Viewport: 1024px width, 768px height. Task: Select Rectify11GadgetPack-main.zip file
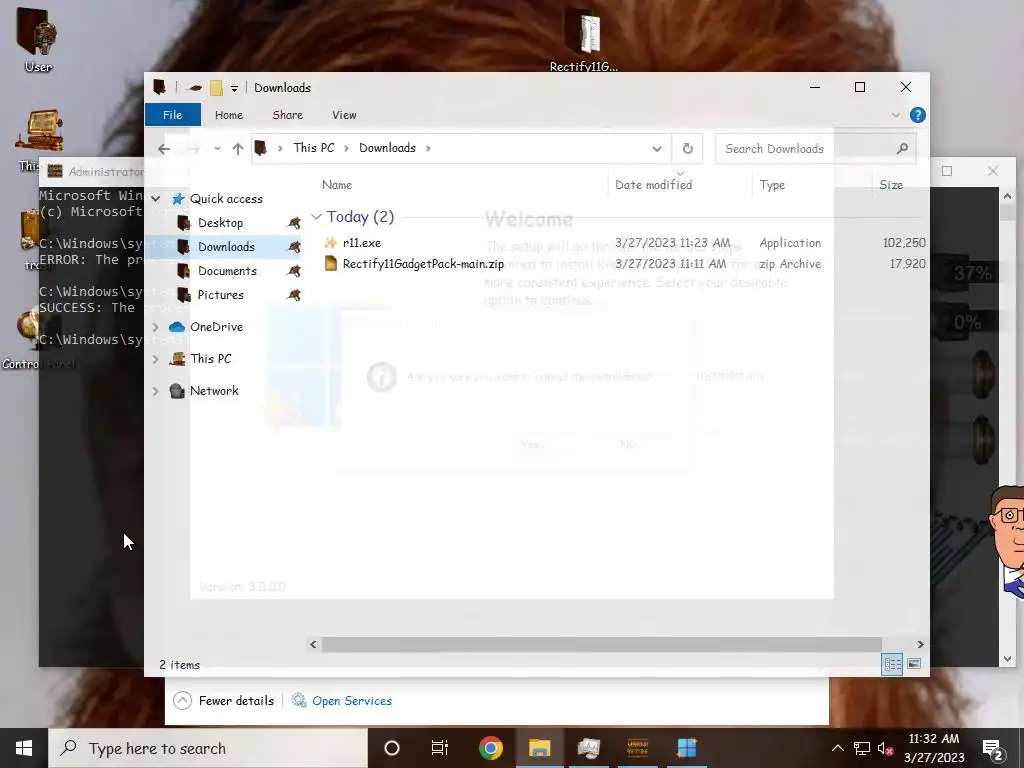tap(423, 264)
